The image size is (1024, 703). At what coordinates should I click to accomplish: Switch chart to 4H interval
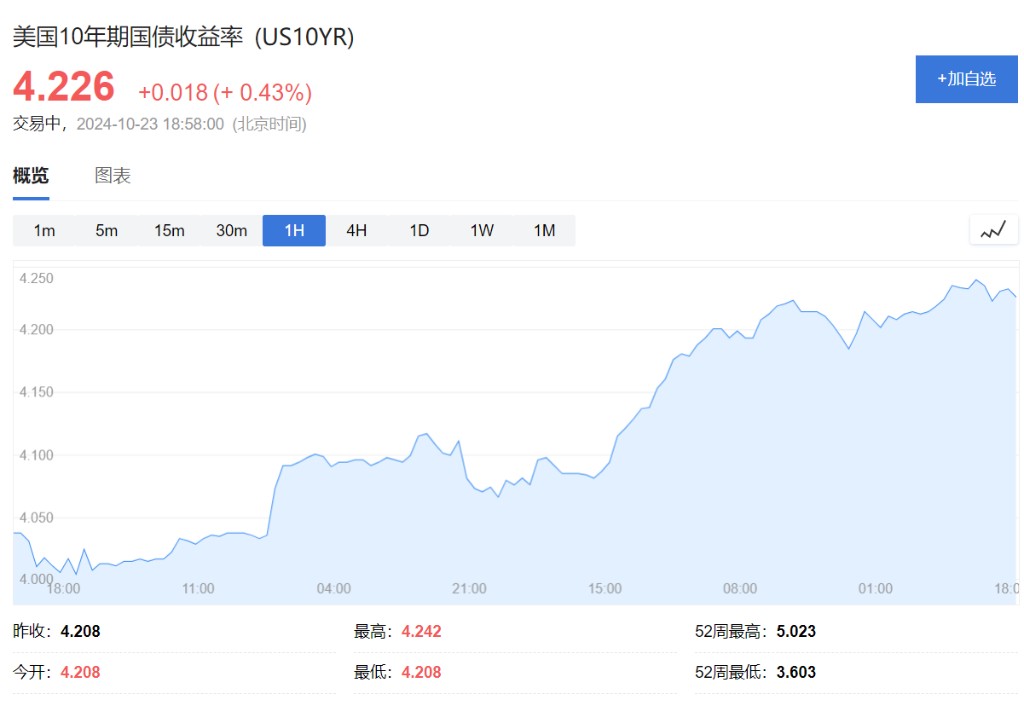356,231
